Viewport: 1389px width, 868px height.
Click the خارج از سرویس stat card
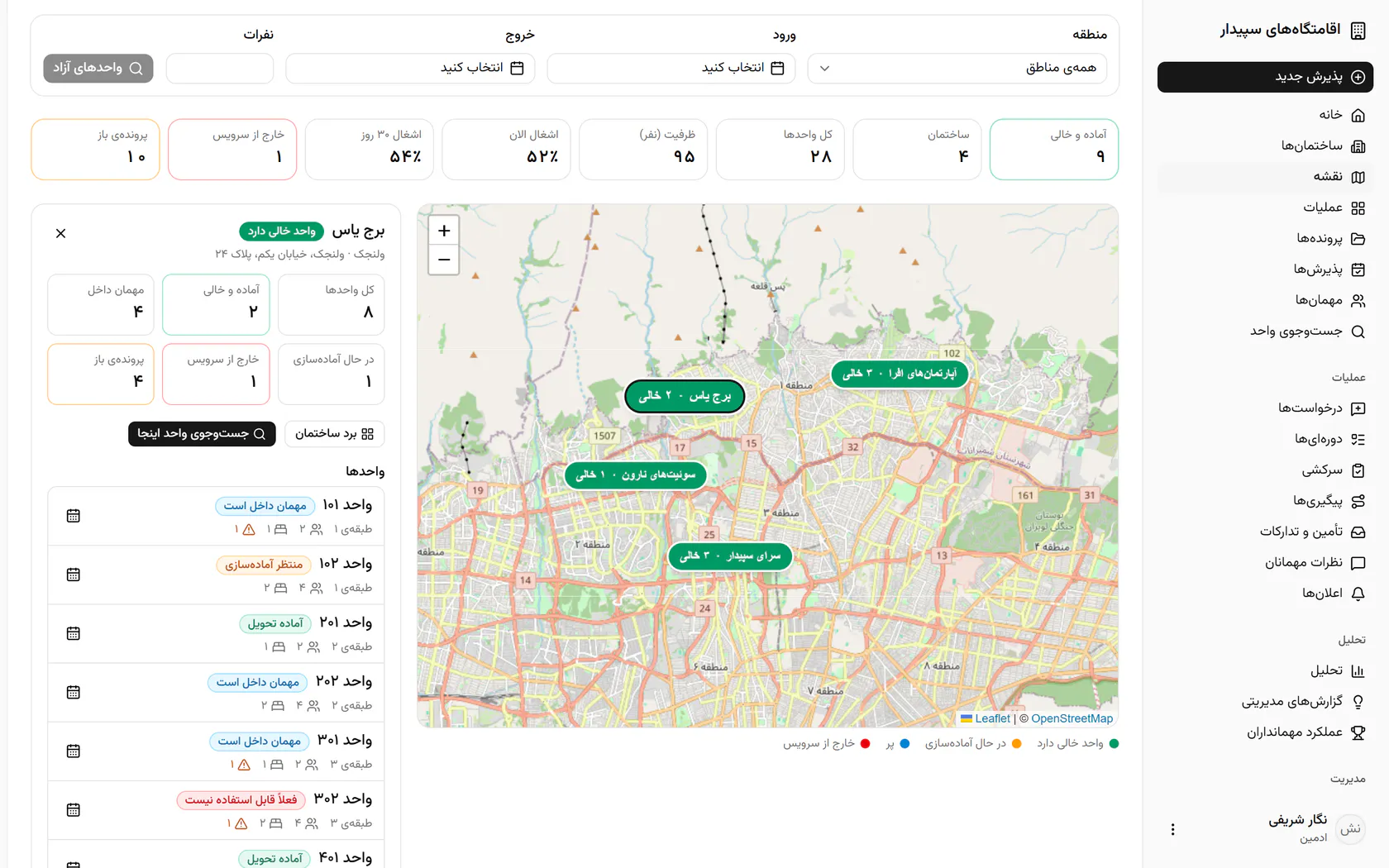click(x=232, y=150)
